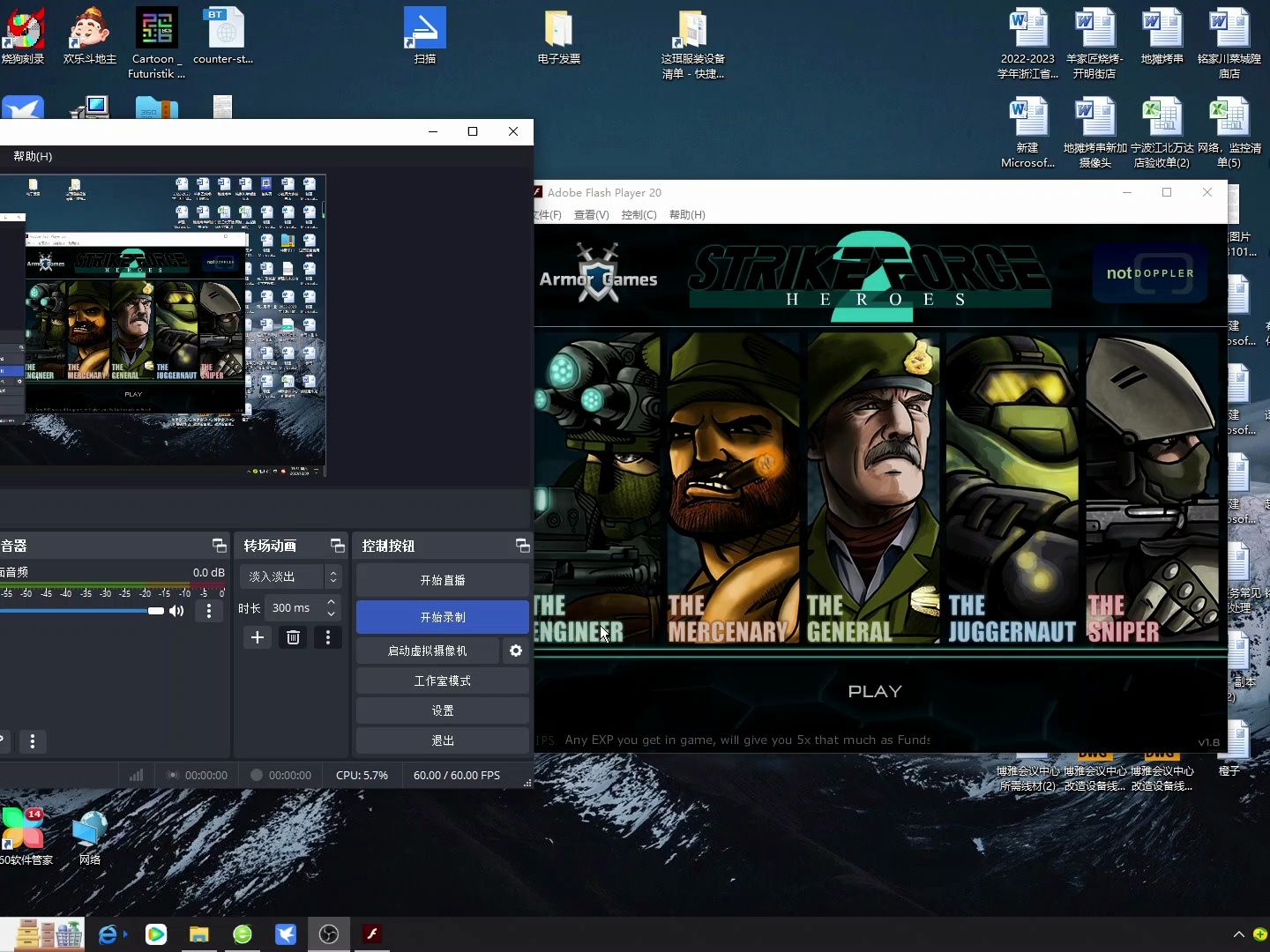Viewport: 1270px width, 952px height.
Task: Pop out the 控制按钮 dock panel
Action: tap(522, 546)
